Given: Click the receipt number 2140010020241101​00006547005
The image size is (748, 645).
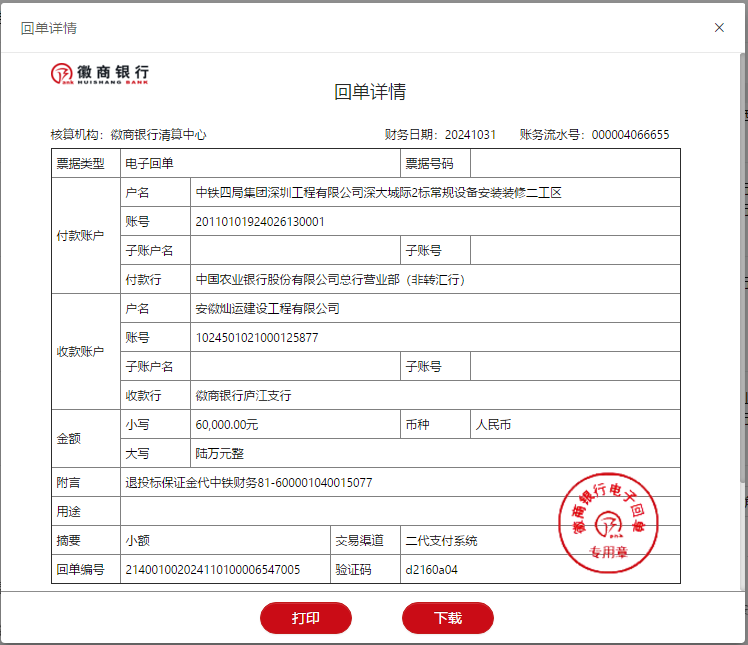Looking at the screenshot, I should (213, 570).
